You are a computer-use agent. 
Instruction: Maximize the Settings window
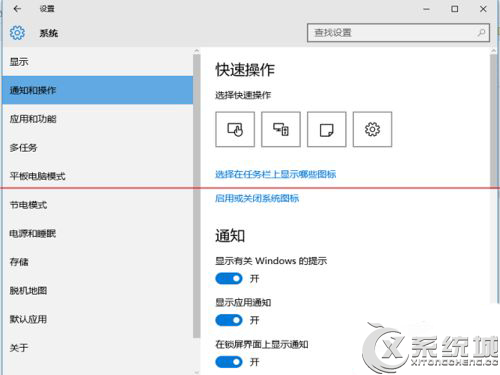click(455, 9)
